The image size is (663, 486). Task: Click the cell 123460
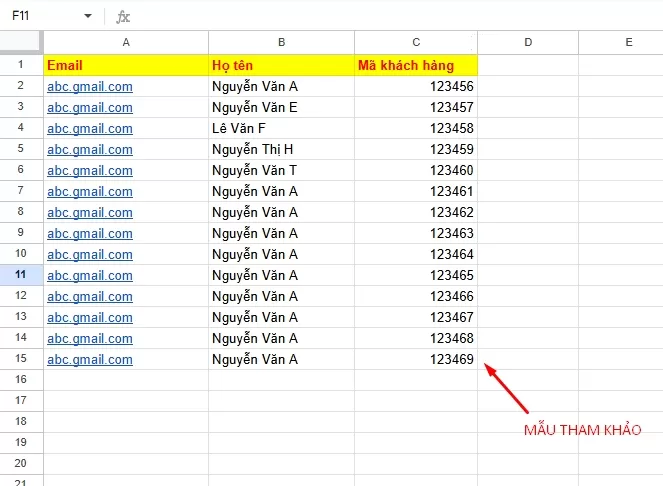coord(416,170)
